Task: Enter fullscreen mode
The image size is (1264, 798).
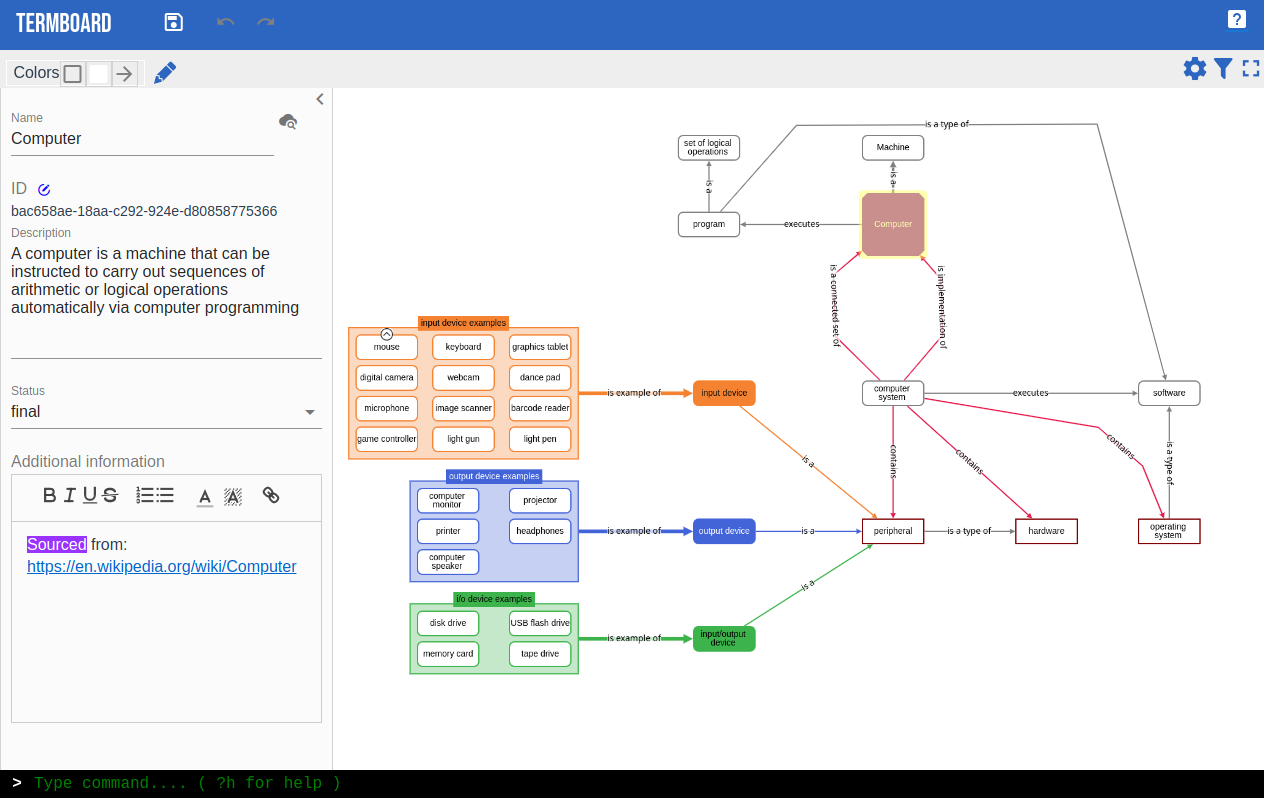Action: [1250, 68]
